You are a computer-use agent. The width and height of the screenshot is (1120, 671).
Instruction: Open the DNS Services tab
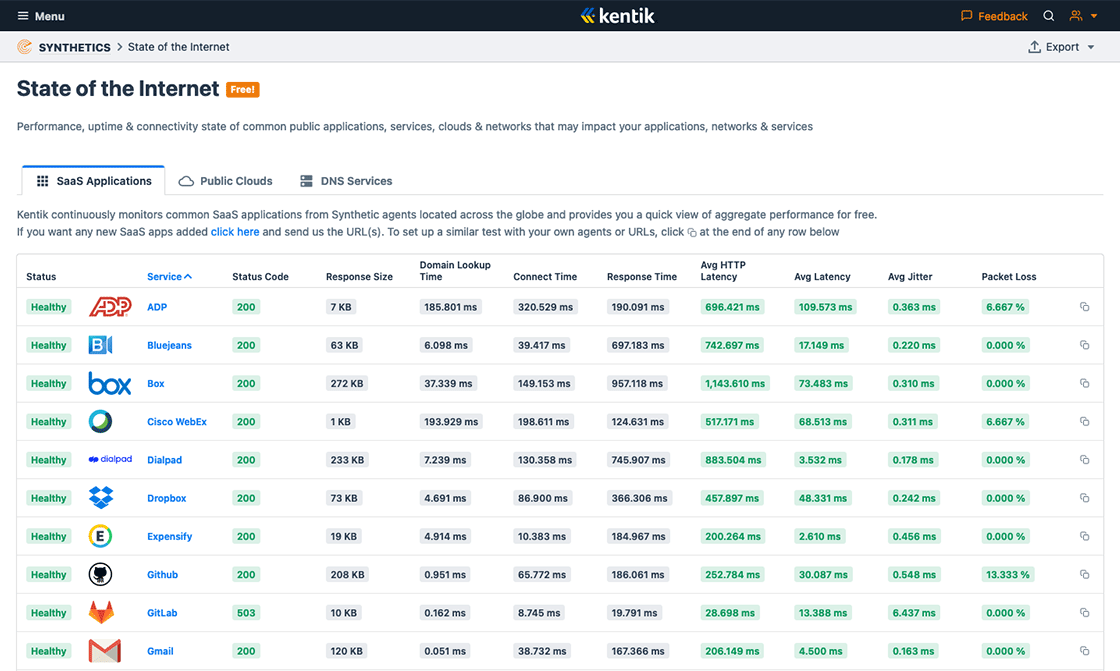click(345, 181)
